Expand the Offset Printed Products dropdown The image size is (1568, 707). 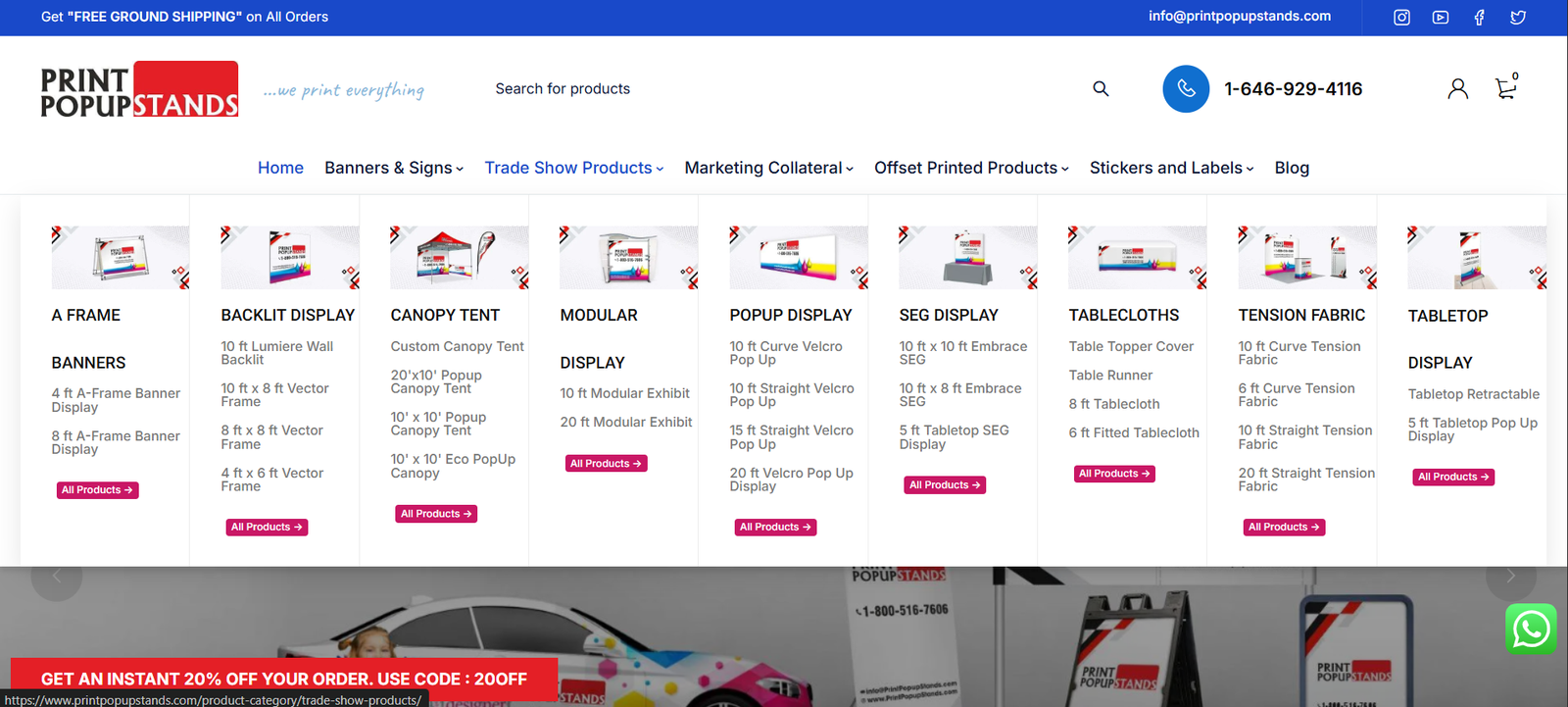coord(971,168)
